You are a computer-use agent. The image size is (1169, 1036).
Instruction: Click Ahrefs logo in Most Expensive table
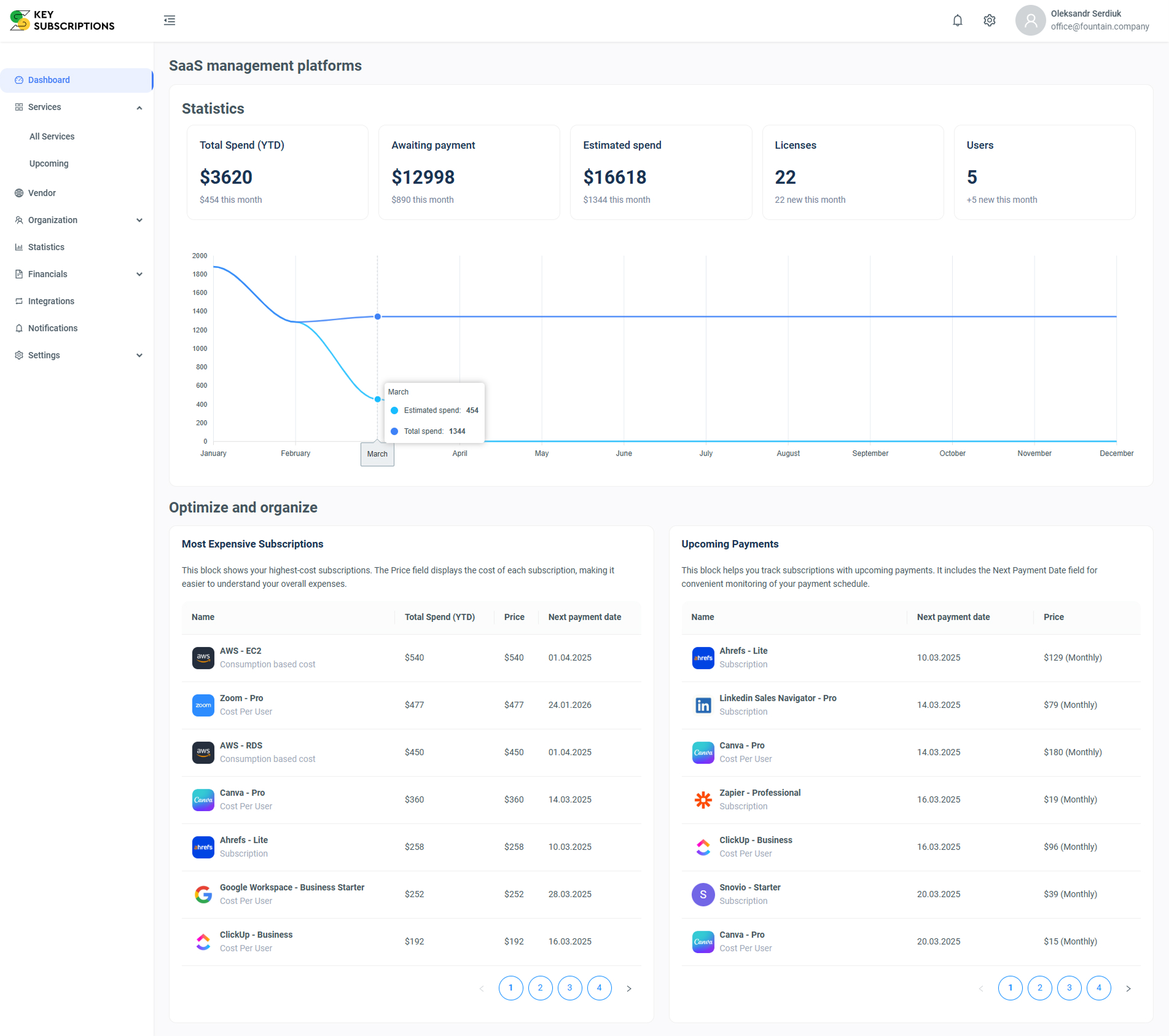203,847
